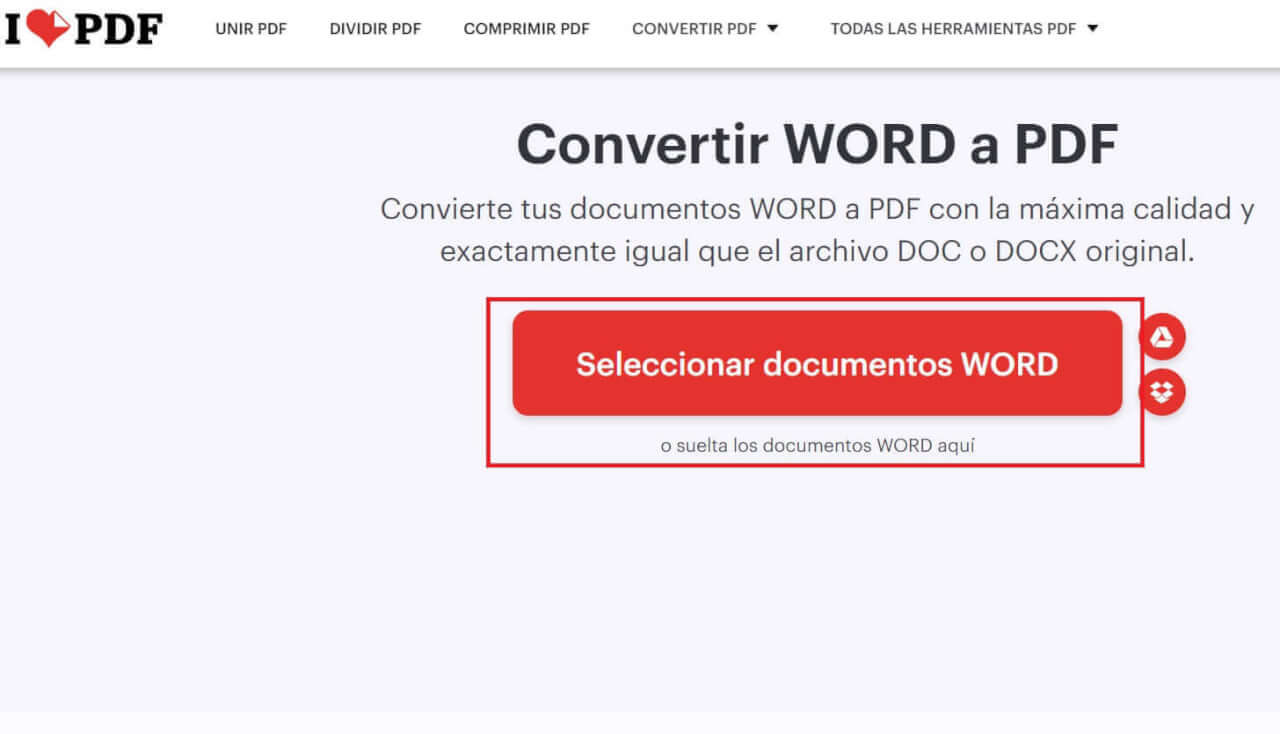Click 'o suelta los documentos WORD aquí' text

(817, 445)
